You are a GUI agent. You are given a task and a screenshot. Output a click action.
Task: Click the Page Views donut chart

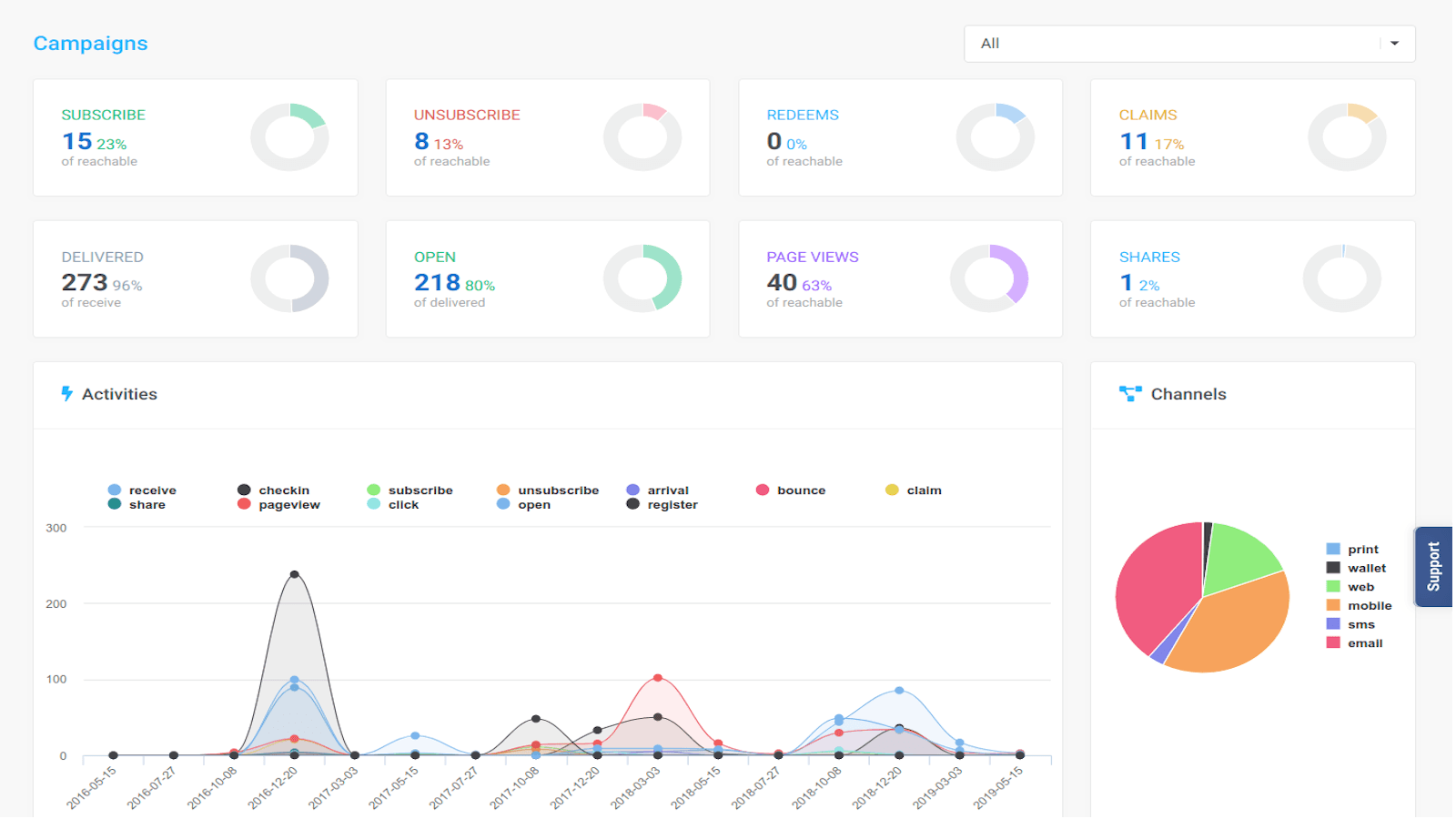click(x=989, y=278)
